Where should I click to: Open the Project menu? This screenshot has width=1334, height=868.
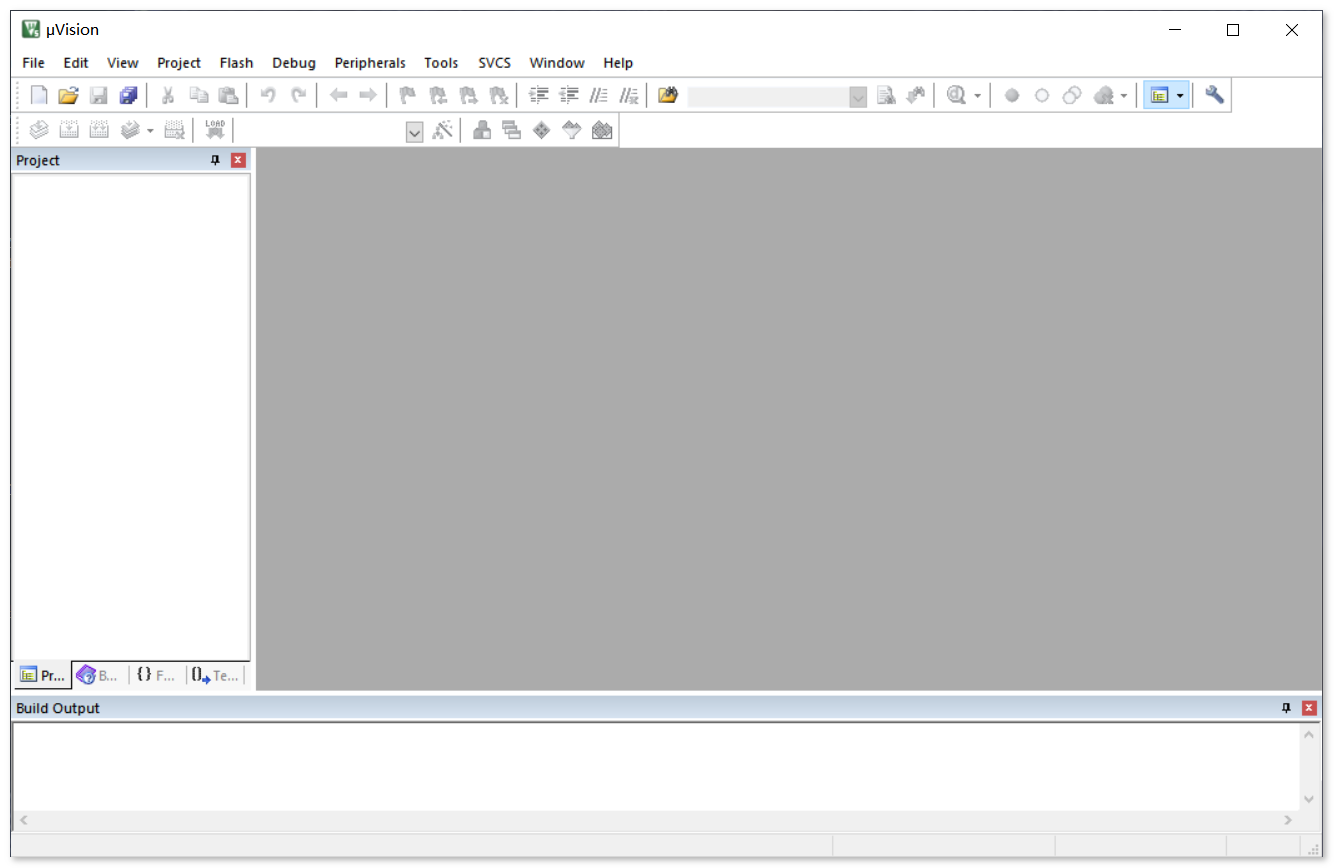click(179, 62)
